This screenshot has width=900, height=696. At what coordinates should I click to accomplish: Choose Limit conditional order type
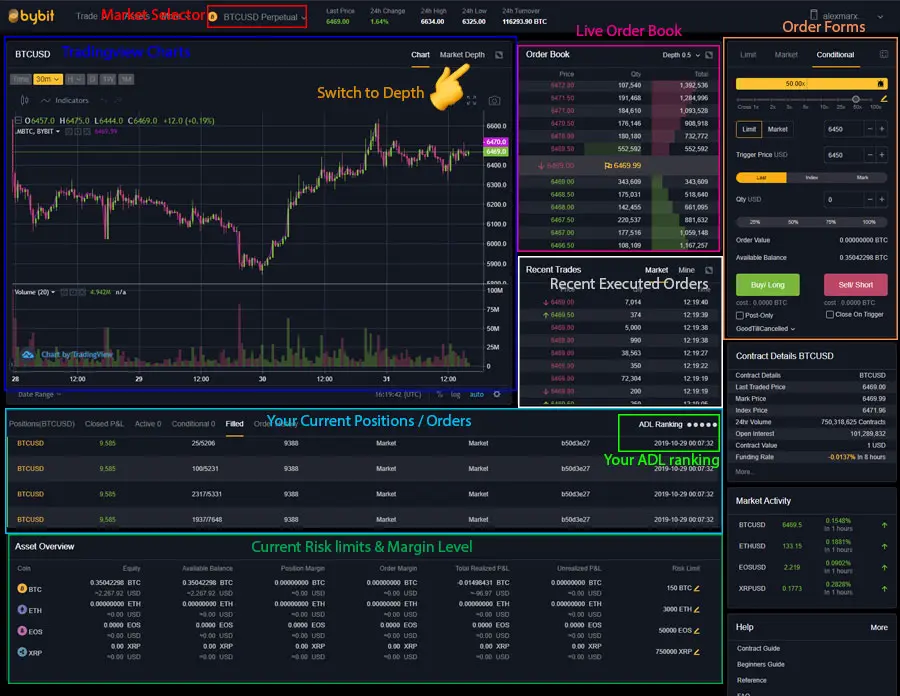tap(748, 129)
